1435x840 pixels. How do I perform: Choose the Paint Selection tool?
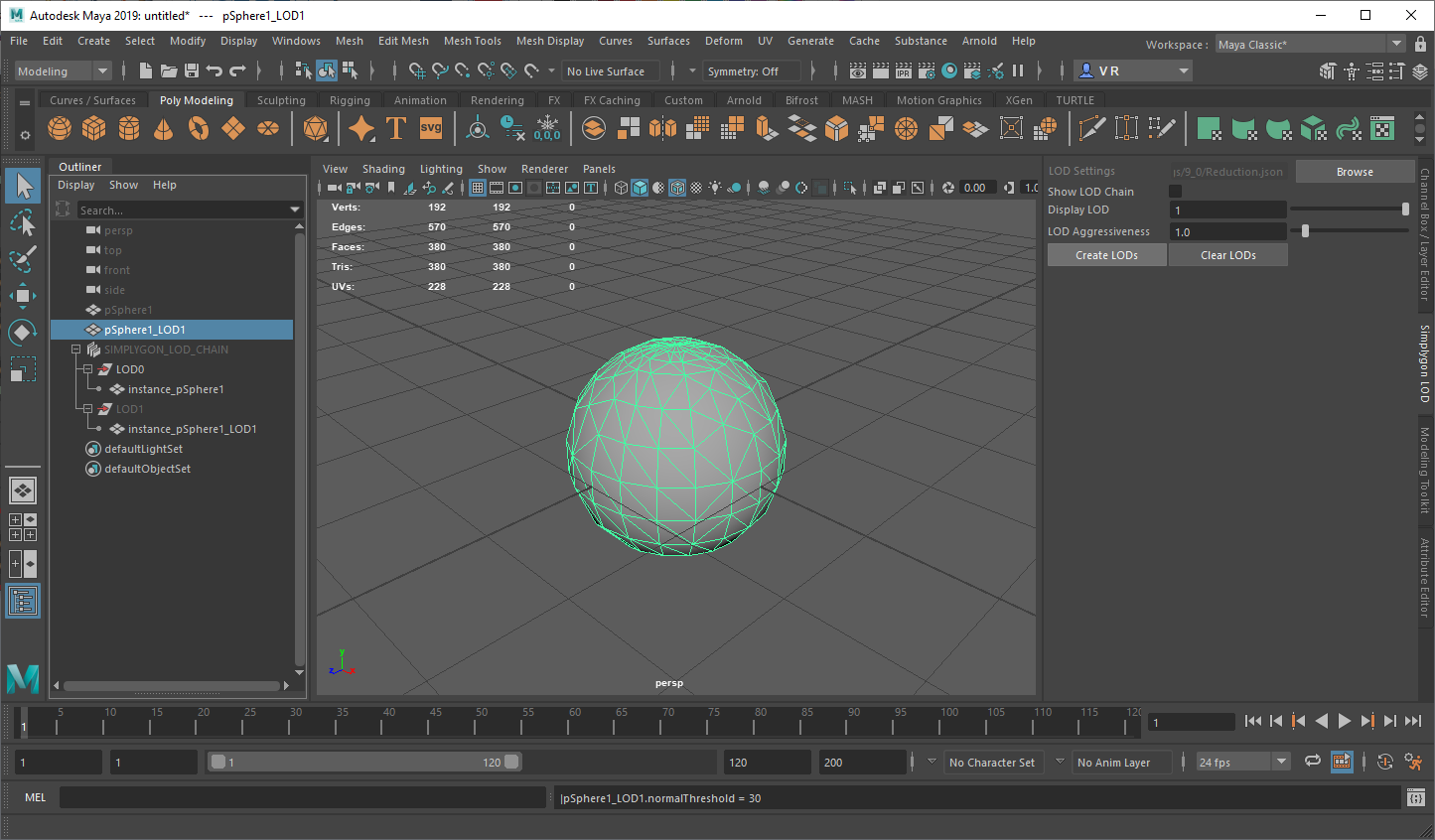(x=22, y=259)
